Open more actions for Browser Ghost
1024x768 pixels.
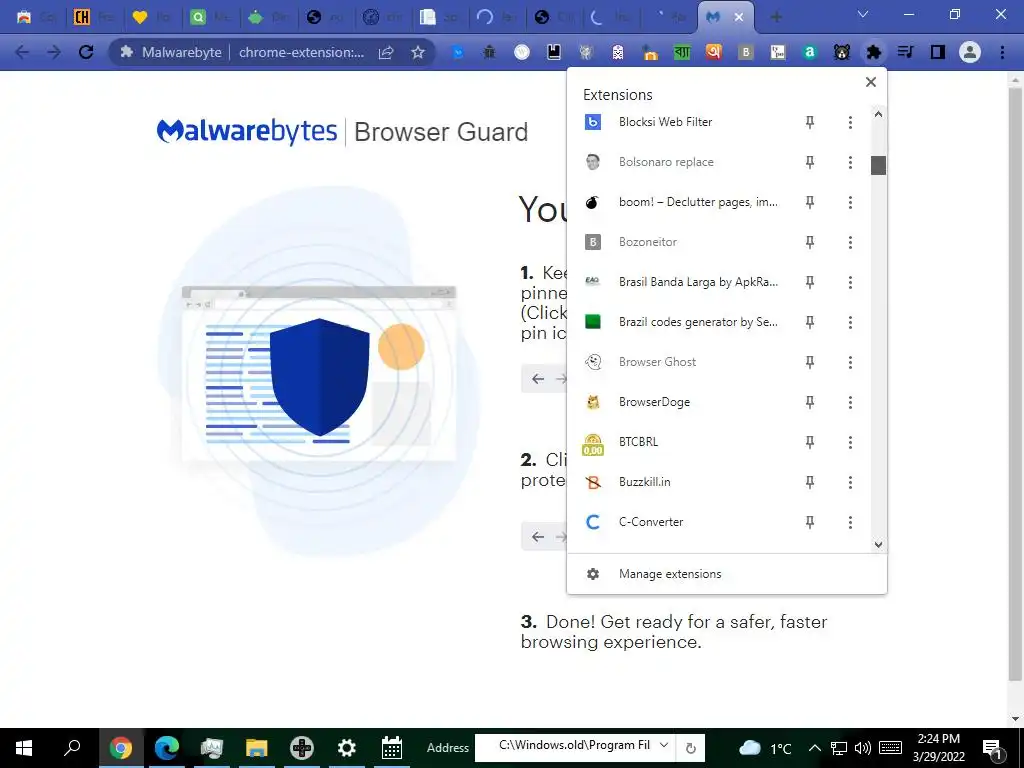click(850, 362)
